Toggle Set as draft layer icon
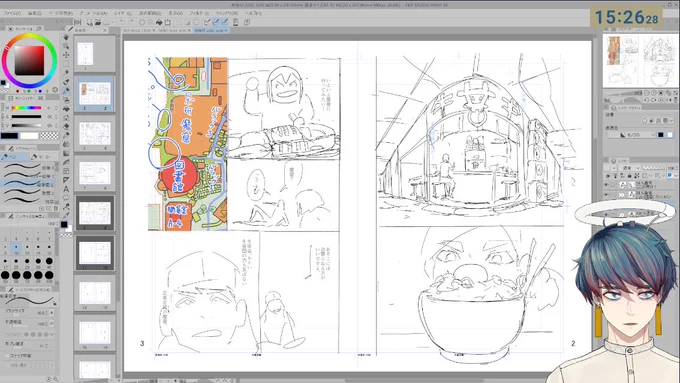The image size is (680, 383). pyautogui.click(x=622, y=176)
